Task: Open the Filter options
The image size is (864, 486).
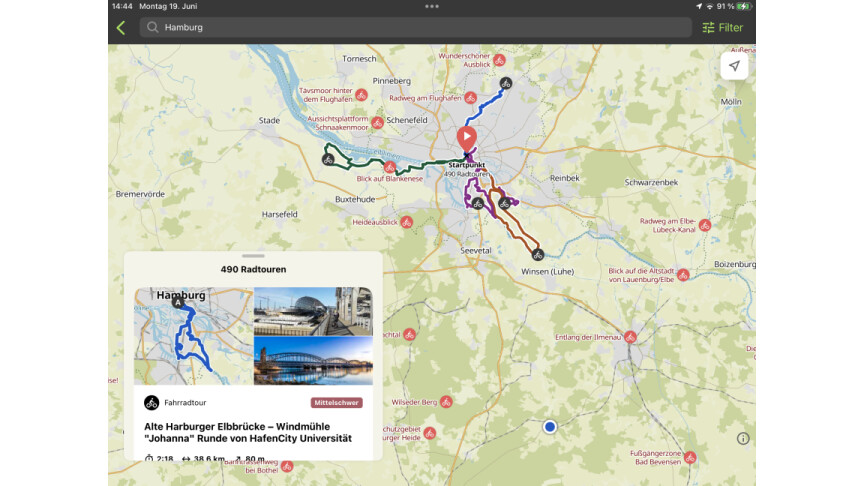Action: pyautogui.click(x=722, y=28)
